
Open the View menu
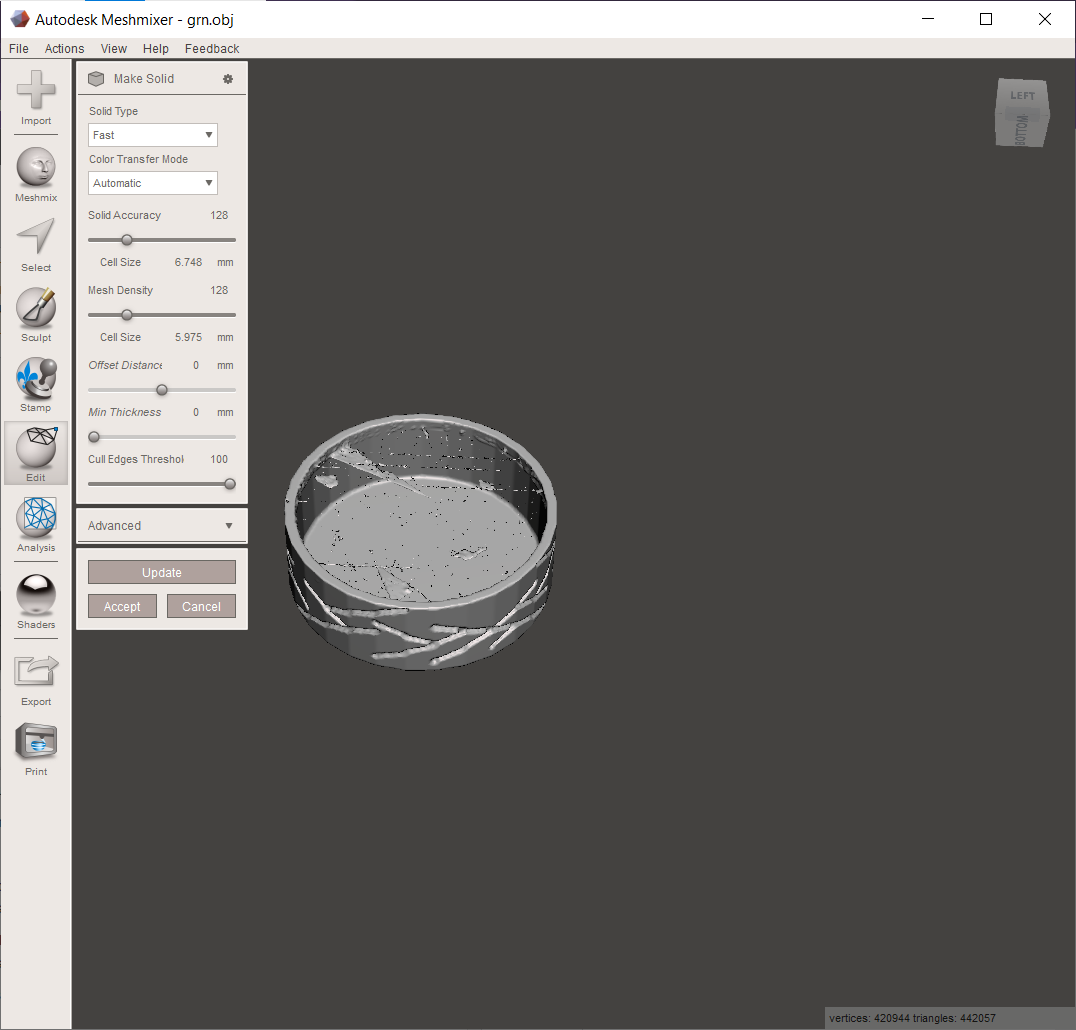[x=113, y=49]
